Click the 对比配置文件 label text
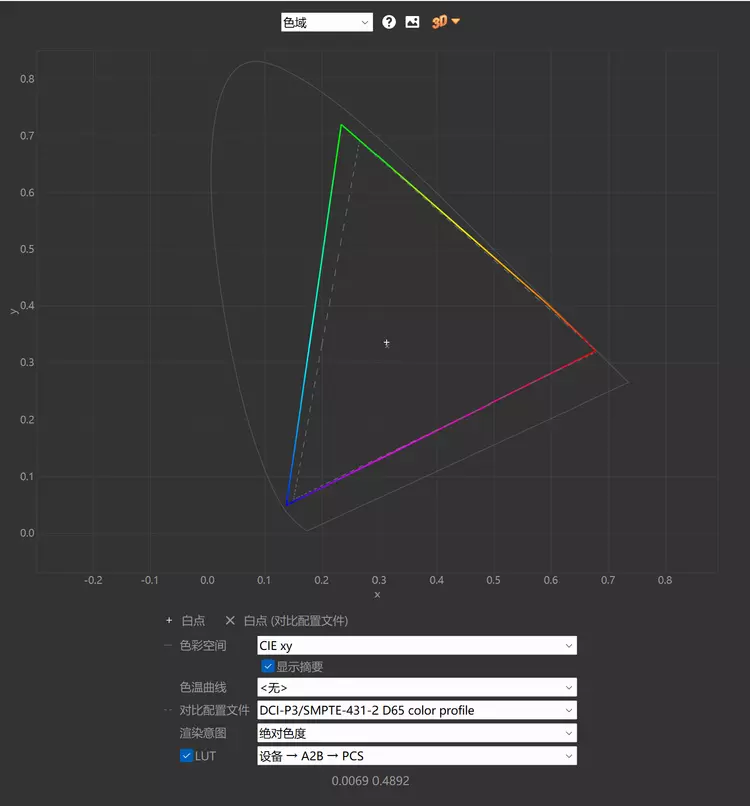The height and width of the screenshot is (806, 750). (214, 711)
